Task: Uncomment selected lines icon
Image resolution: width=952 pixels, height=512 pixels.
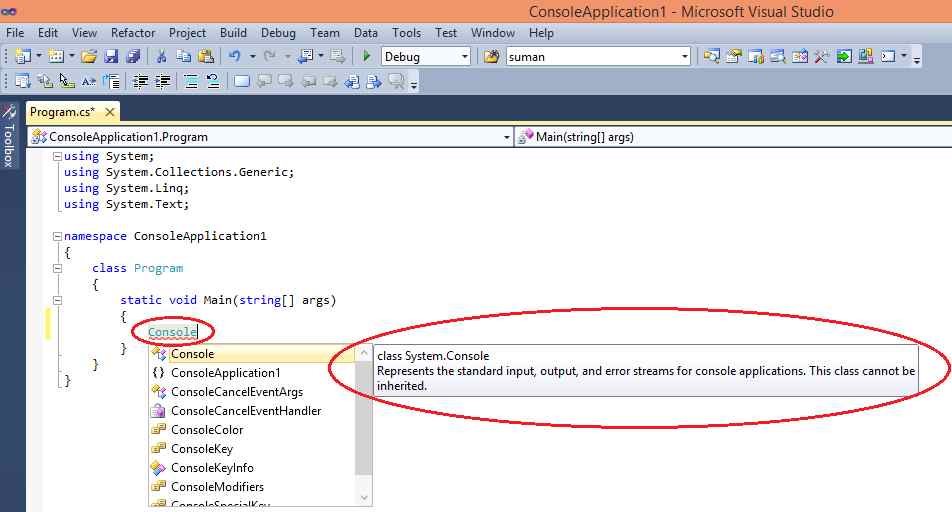Action: pos(213,81)
